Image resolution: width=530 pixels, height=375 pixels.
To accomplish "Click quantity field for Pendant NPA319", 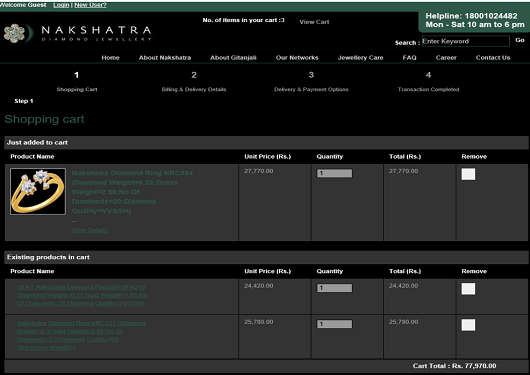I will pyautogui.click(x=334, y=288).
